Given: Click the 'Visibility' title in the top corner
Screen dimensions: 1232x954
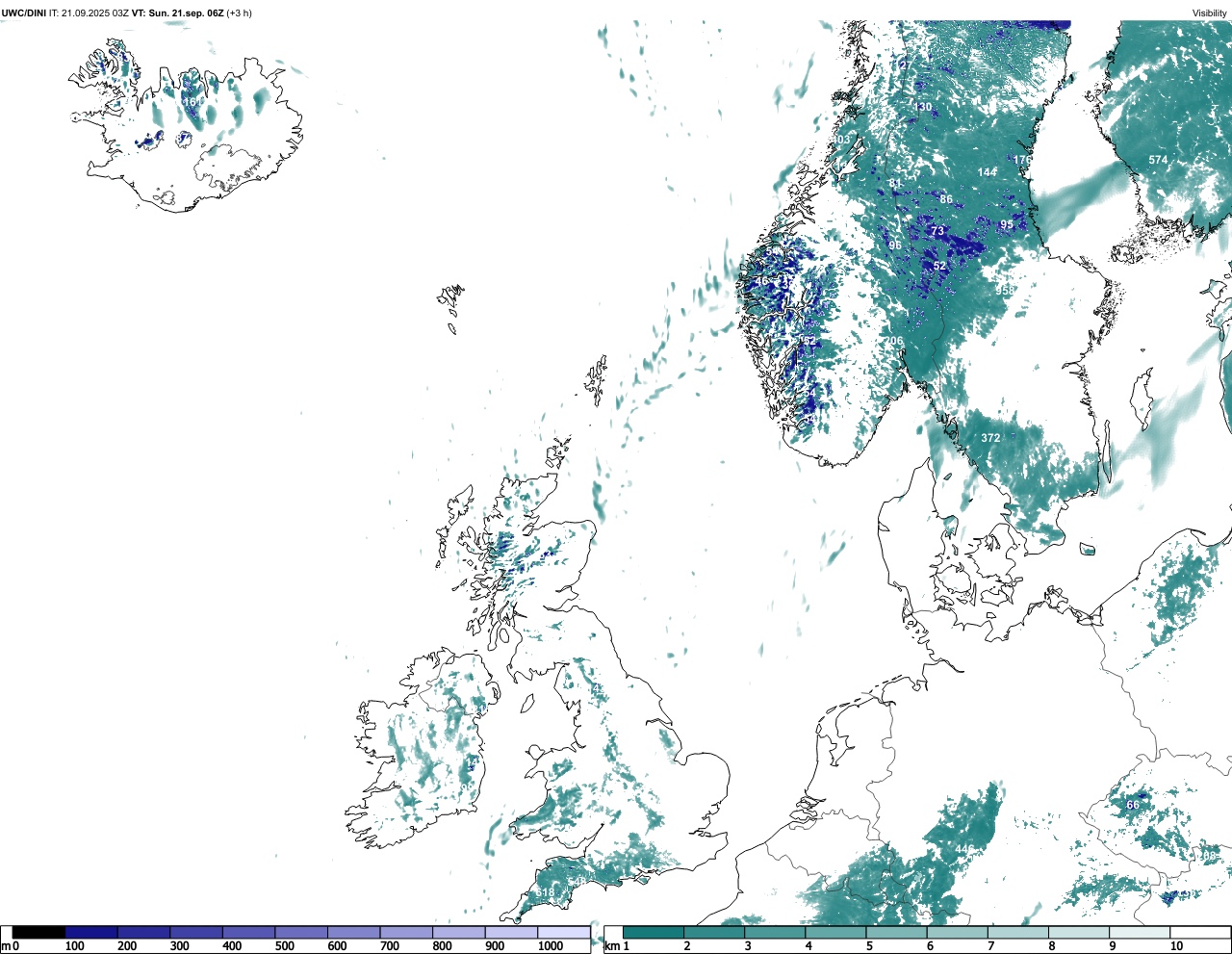Looking at the screenshot, I should tap(1210, 13).
